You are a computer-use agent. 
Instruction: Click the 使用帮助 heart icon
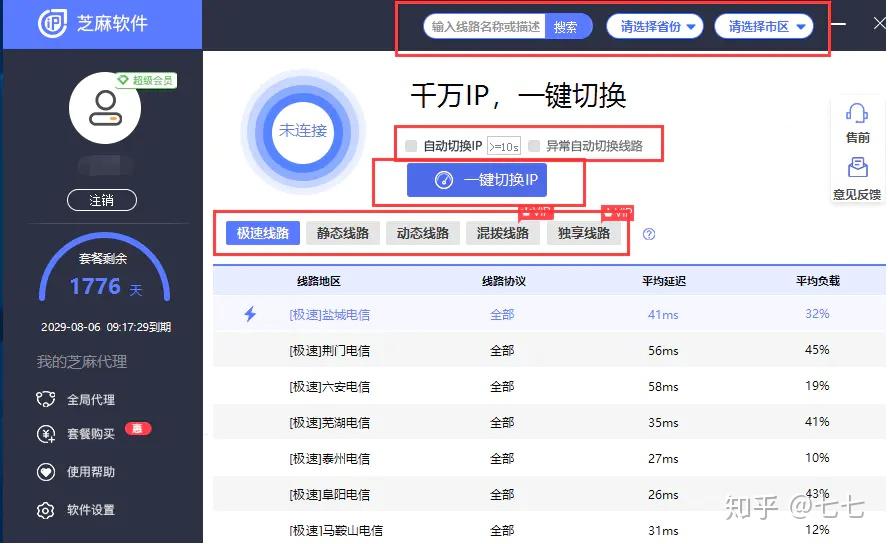[x=45, y=472]
